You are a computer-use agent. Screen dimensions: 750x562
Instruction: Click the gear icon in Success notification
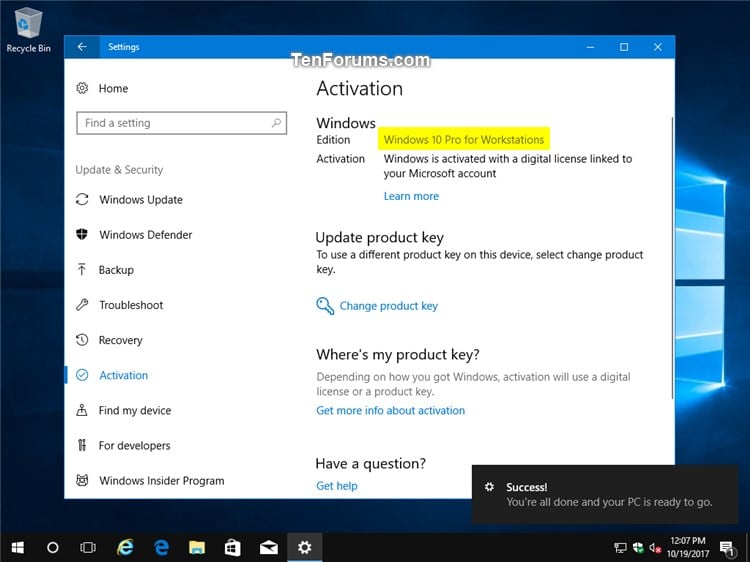pos(489,487)
